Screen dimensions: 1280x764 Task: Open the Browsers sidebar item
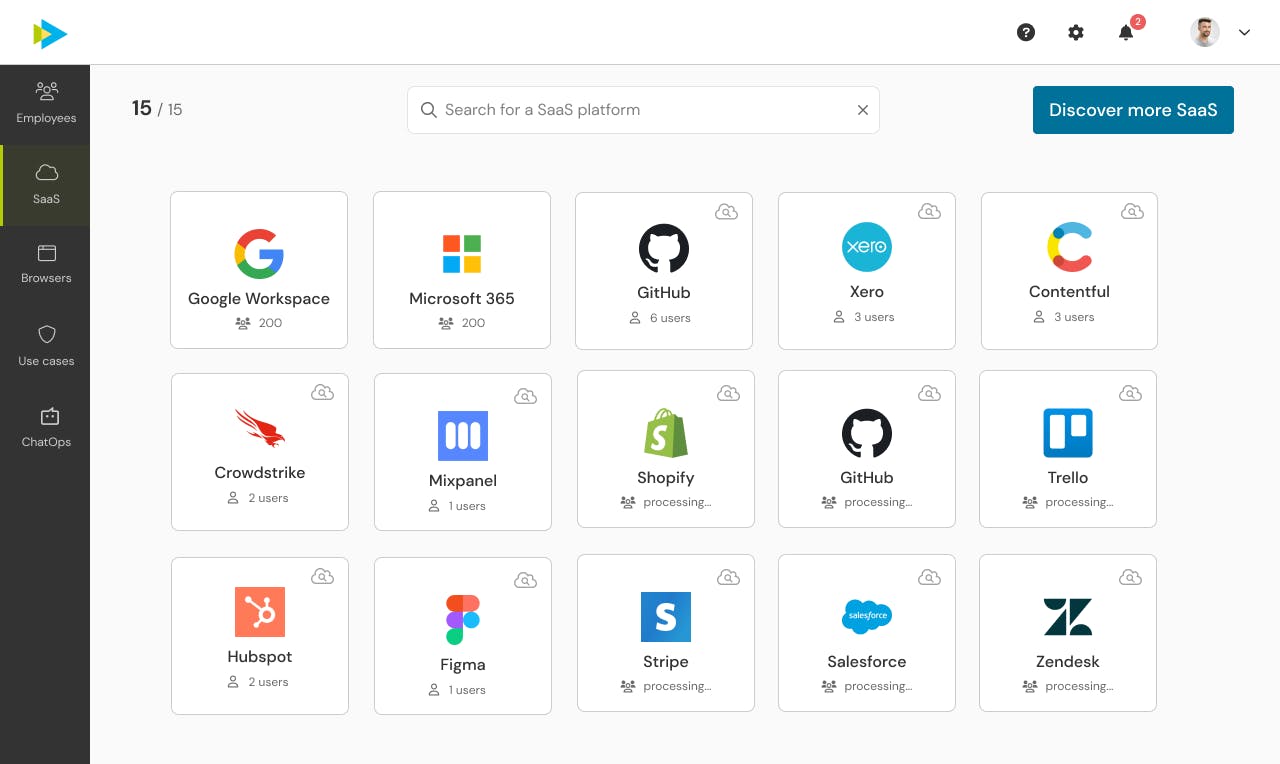point(46,265)
